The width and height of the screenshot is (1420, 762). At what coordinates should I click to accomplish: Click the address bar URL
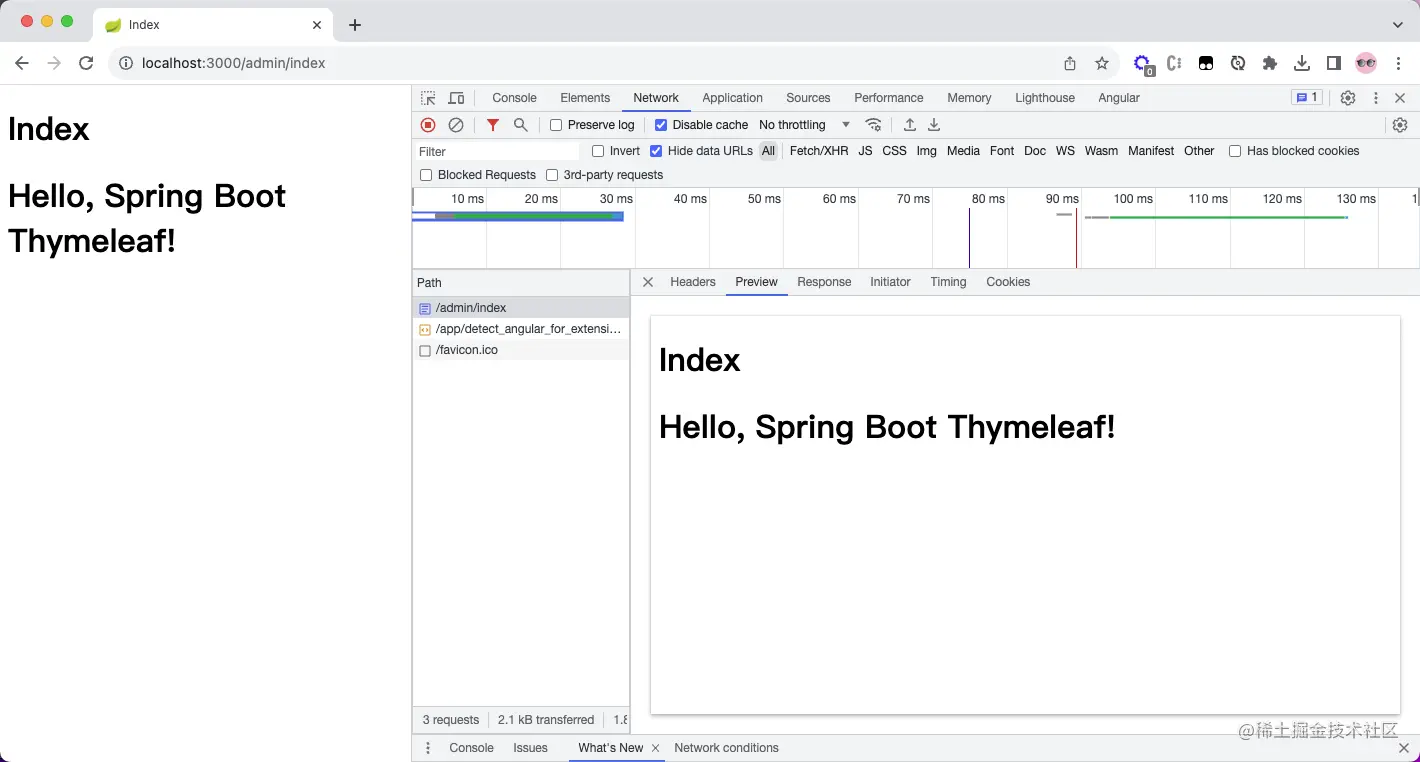(x=234, y=63)
